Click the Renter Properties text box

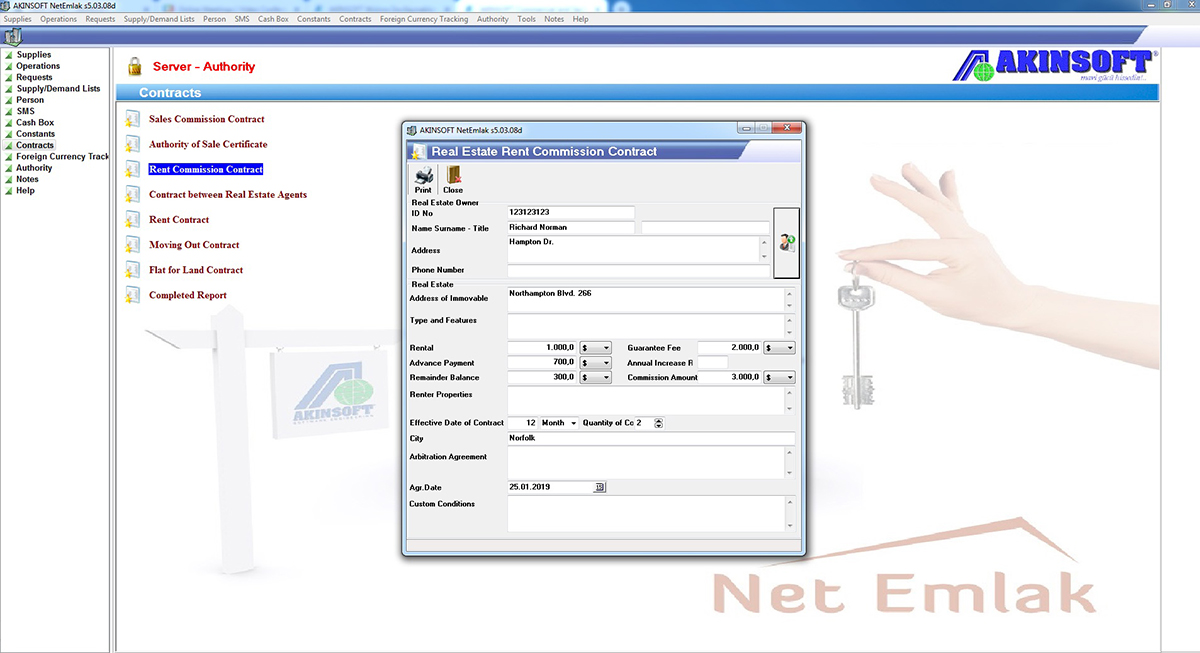[x=646, y=400]
